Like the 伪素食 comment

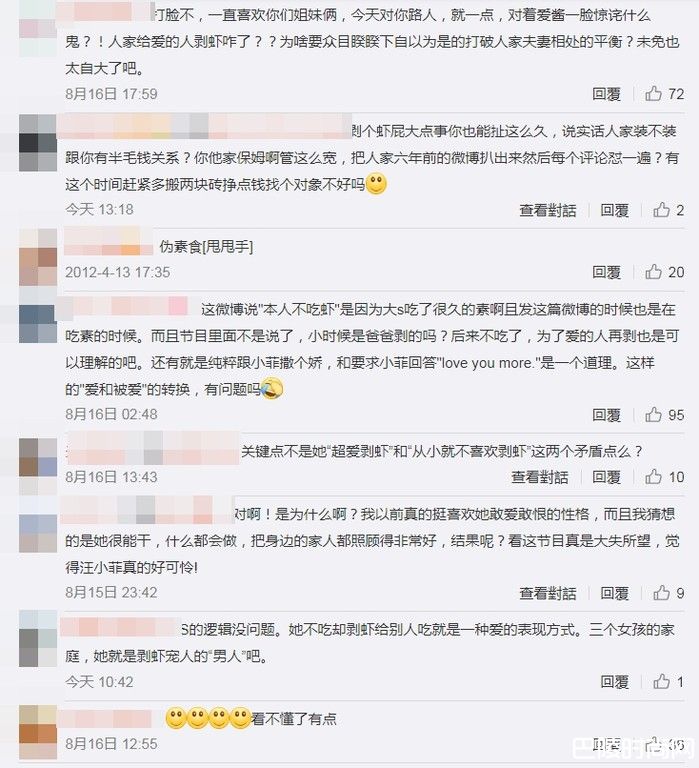coord(653,271)
